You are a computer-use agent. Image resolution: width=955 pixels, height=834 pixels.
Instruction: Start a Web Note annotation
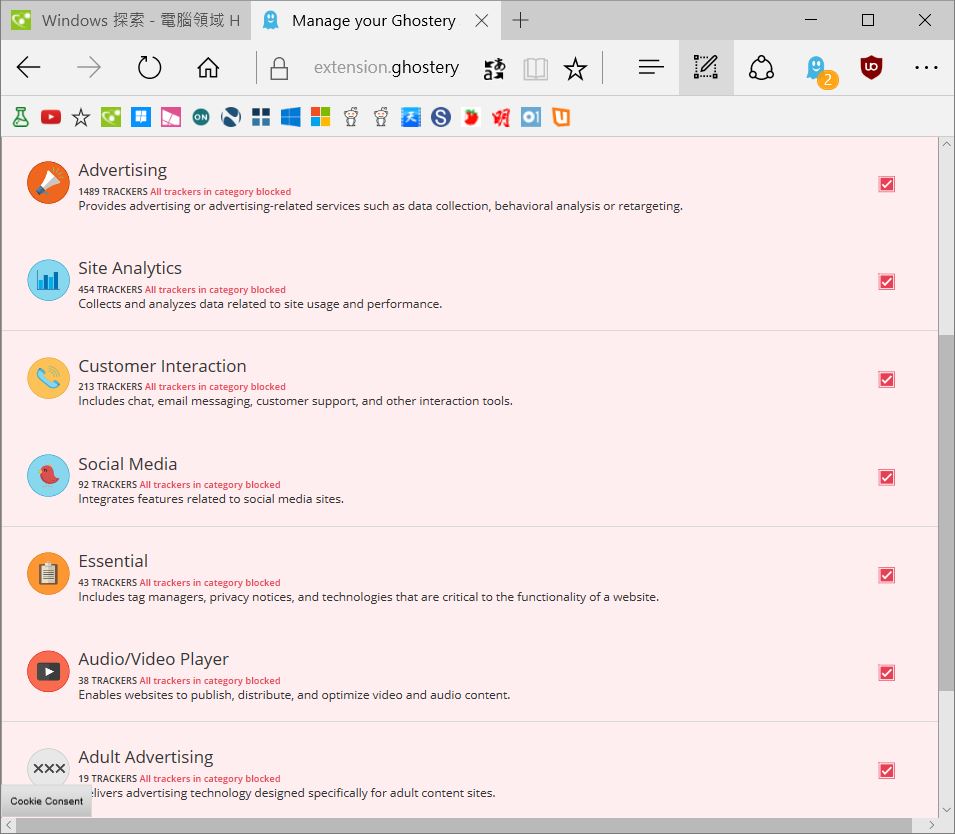tap(706, 67)
